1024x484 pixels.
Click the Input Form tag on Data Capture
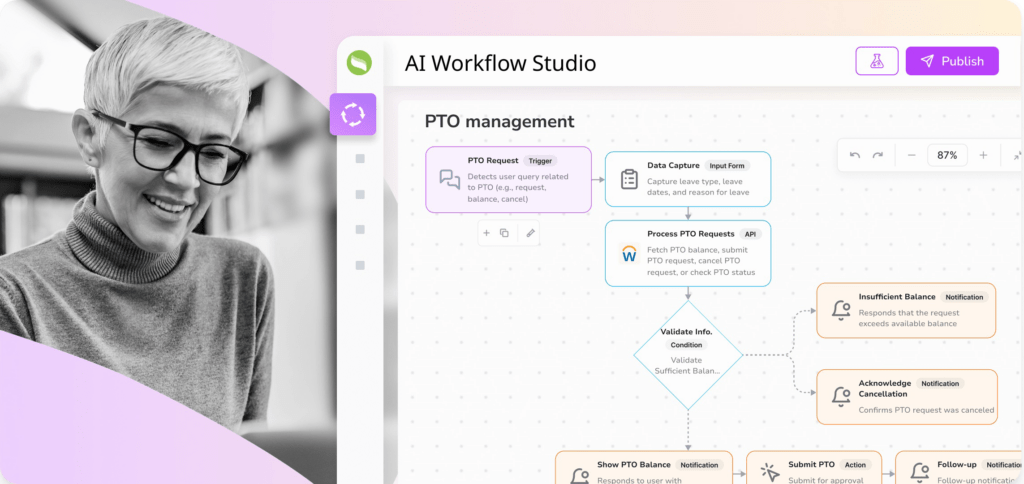click(727, 166)
